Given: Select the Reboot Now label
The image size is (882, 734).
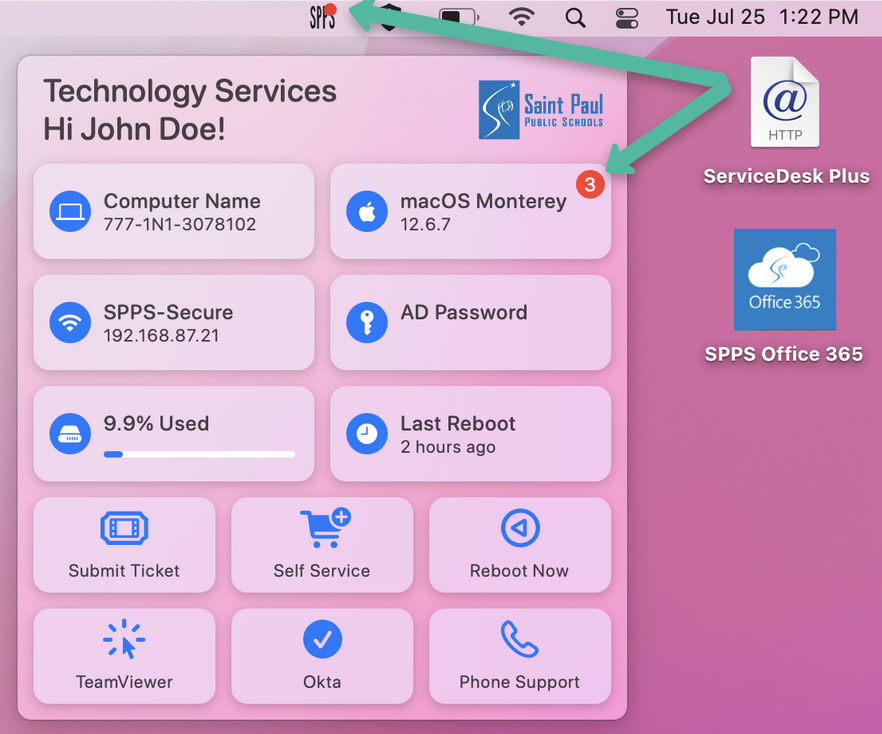Looking at the screenshot, I should 519,571.
